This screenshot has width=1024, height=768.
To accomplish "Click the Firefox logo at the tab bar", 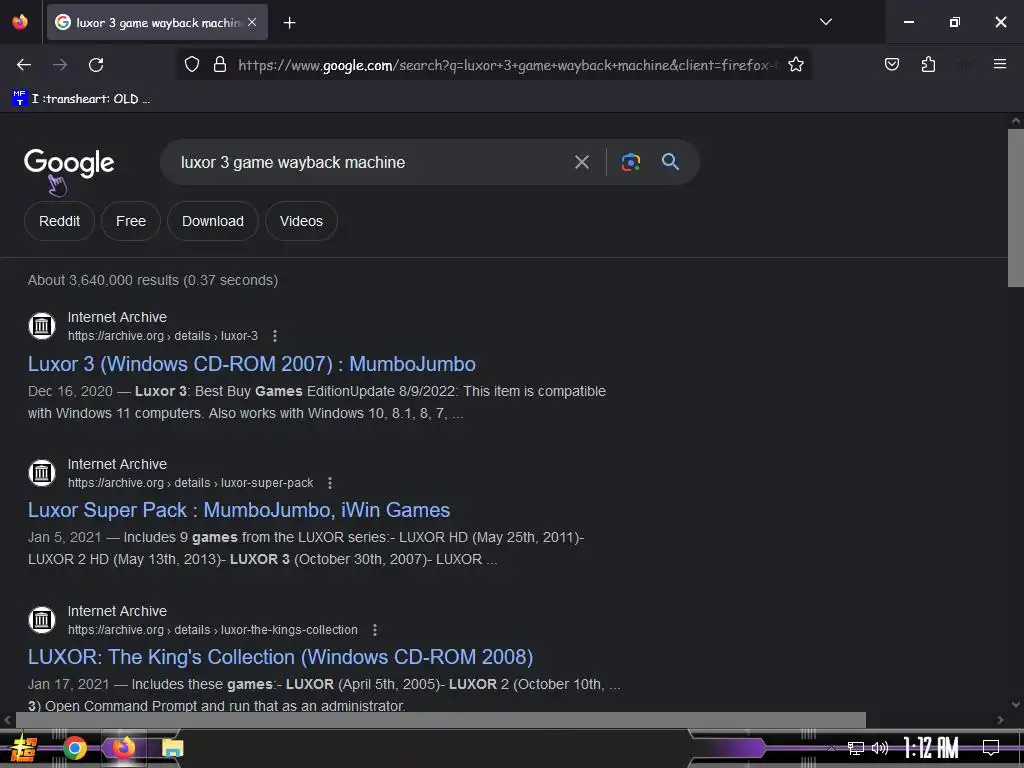I will click(20, 22).
